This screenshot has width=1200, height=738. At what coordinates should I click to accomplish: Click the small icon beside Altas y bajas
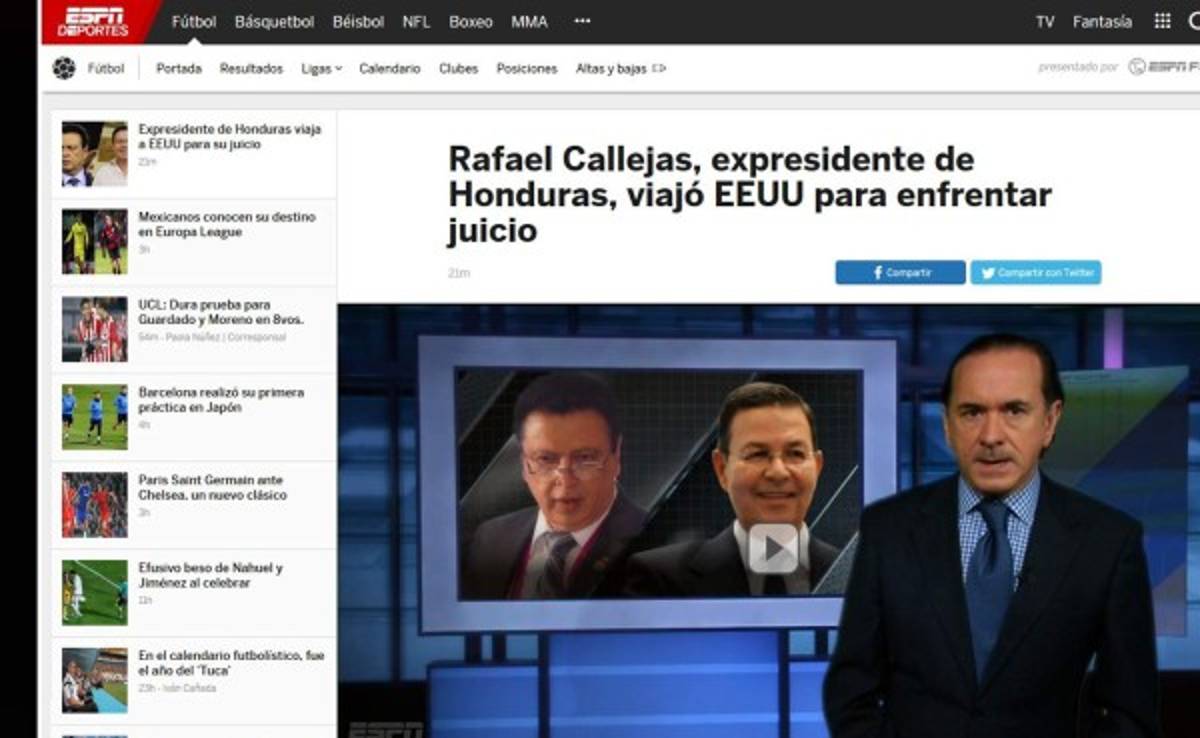pos(658,69)
